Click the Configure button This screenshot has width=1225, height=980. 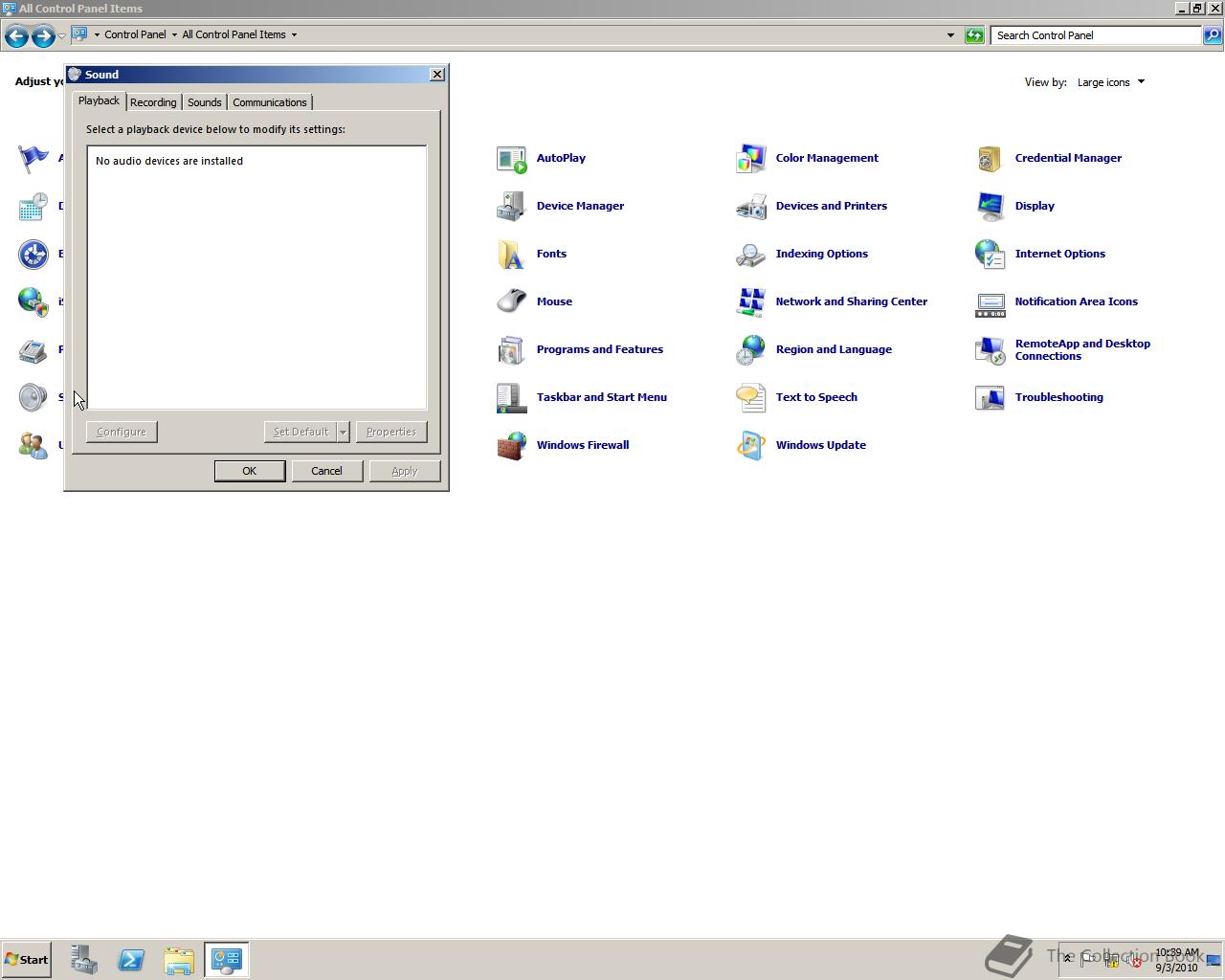[122, 432]
